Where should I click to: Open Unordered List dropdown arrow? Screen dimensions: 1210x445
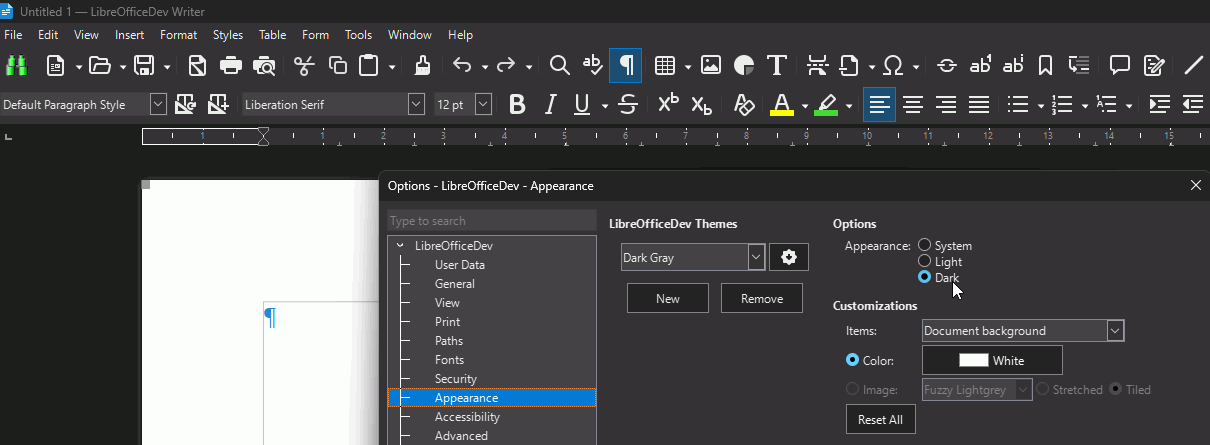tap(1041, 105)
